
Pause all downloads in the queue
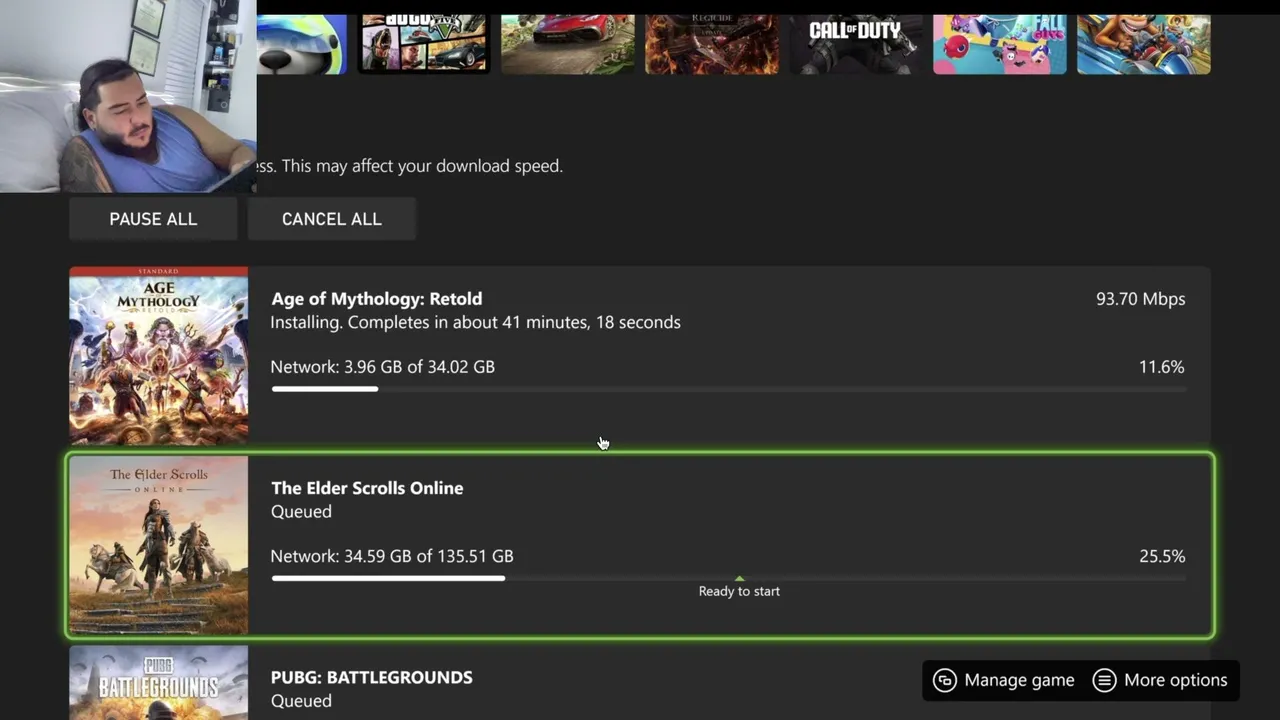coord(153,219)
